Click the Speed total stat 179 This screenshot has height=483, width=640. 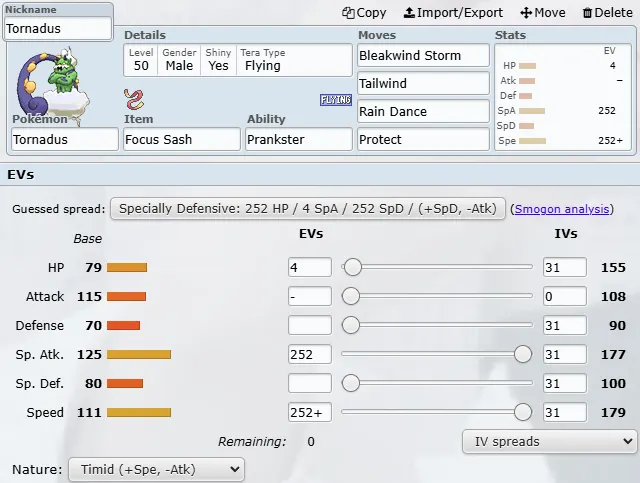[x=613, y=412]
